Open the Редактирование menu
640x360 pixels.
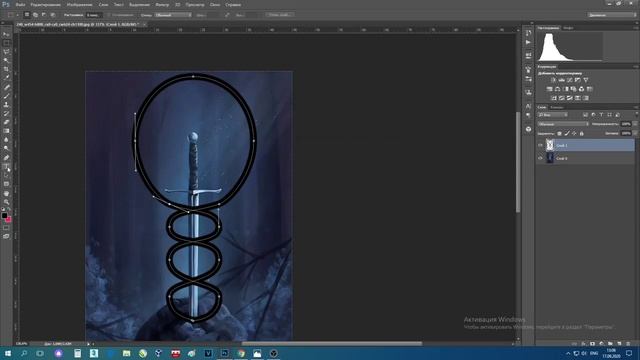46,5
